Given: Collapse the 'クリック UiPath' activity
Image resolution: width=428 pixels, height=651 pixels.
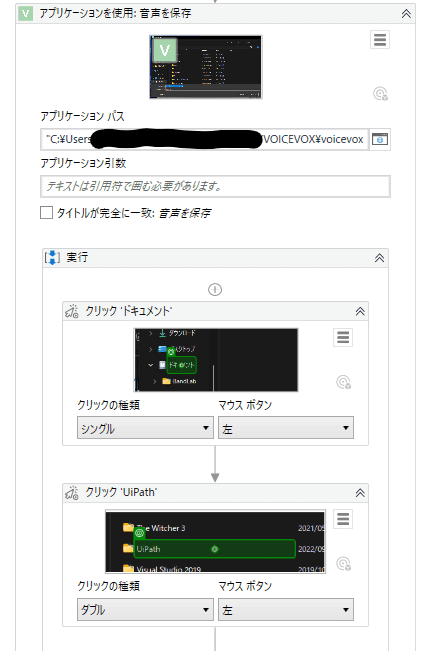Looking at the screenshot, I should point(360,493).
